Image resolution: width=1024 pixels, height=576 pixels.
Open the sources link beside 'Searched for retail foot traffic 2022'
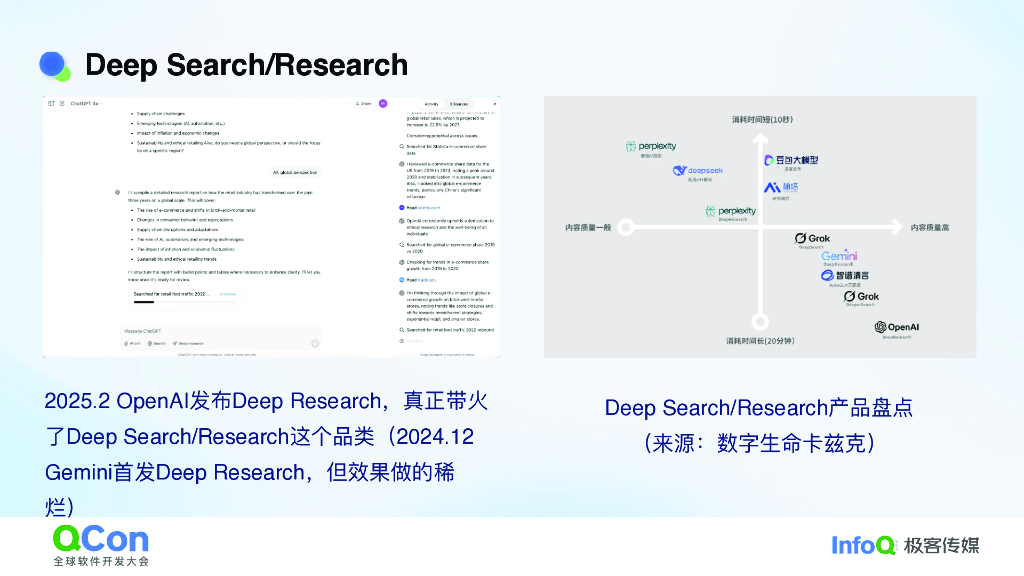click(x=228, y=294)
